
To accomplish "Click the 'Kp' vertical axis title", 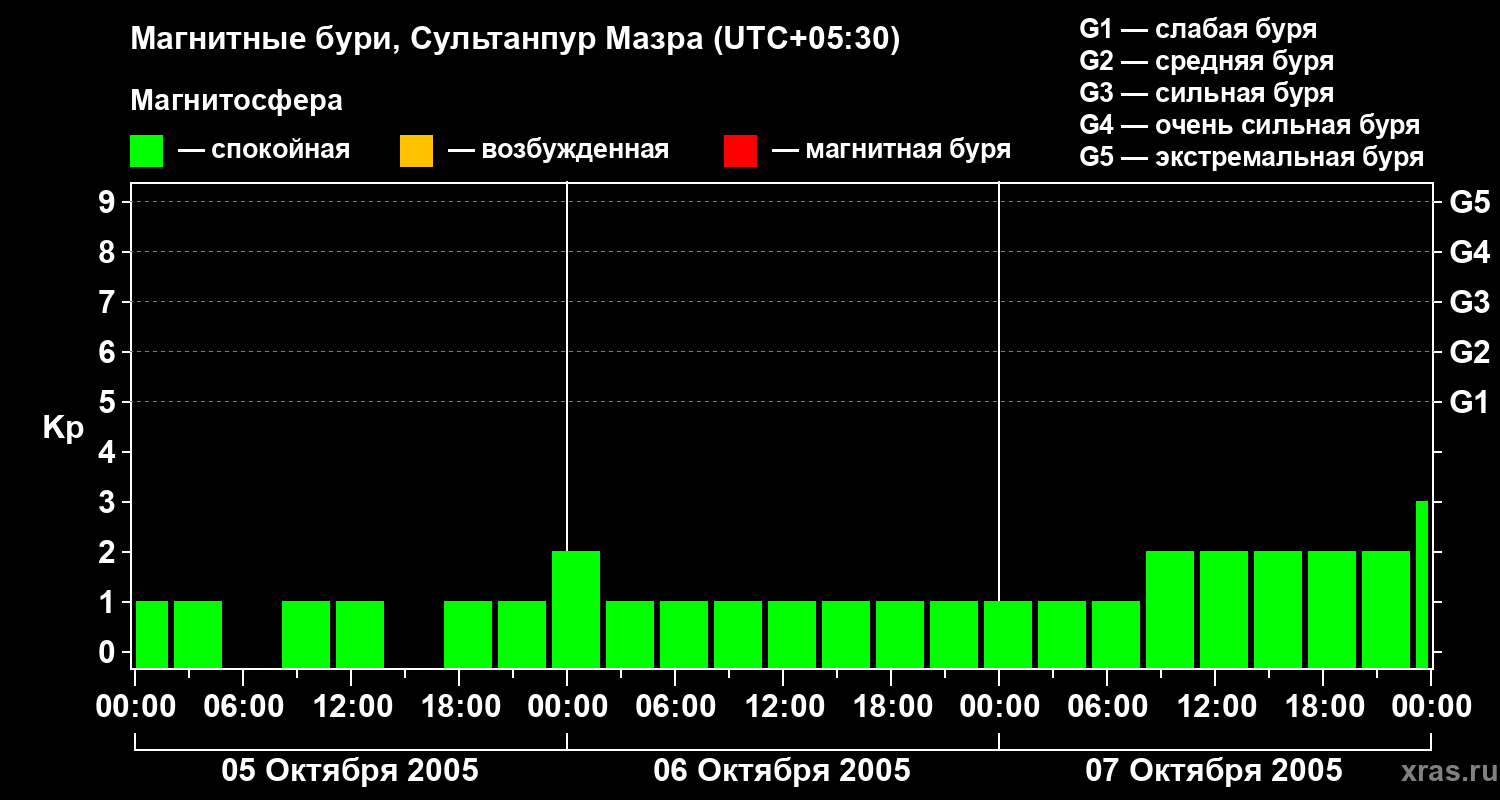I will 62,427.
